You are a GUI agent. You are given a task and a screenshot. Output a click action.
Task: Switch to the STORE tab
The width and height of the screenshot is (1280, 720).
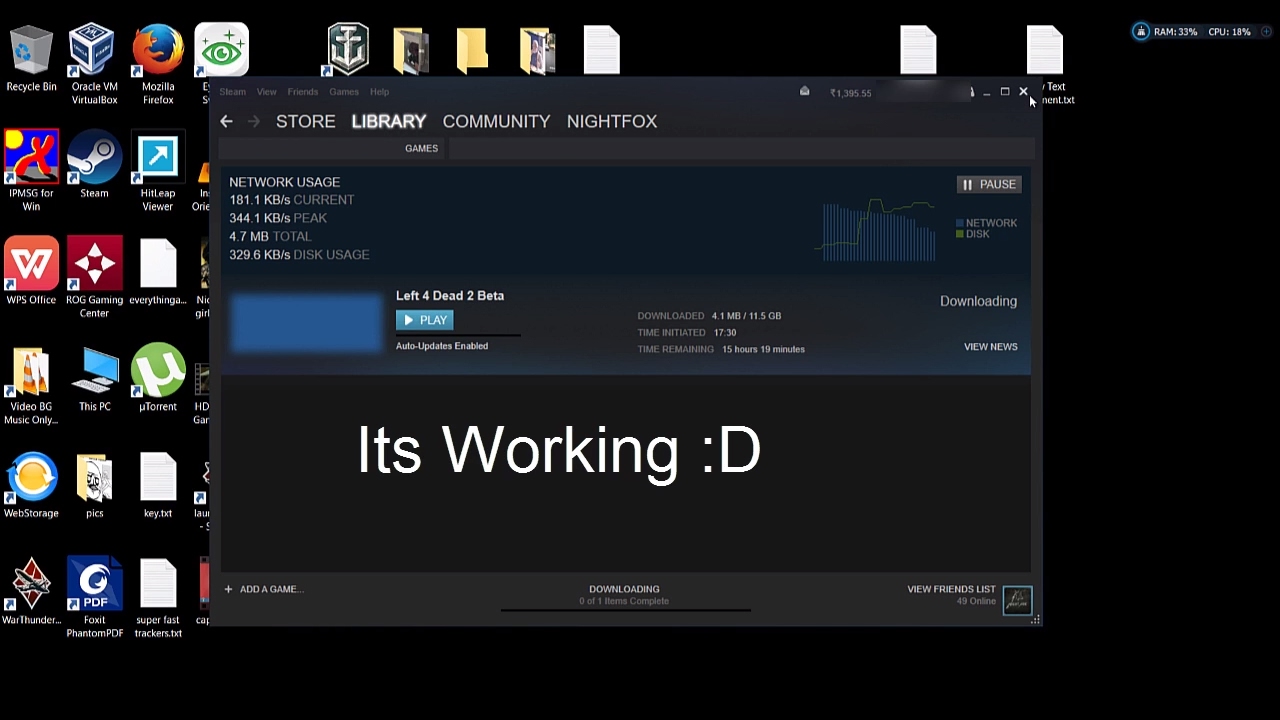(305, 121)
